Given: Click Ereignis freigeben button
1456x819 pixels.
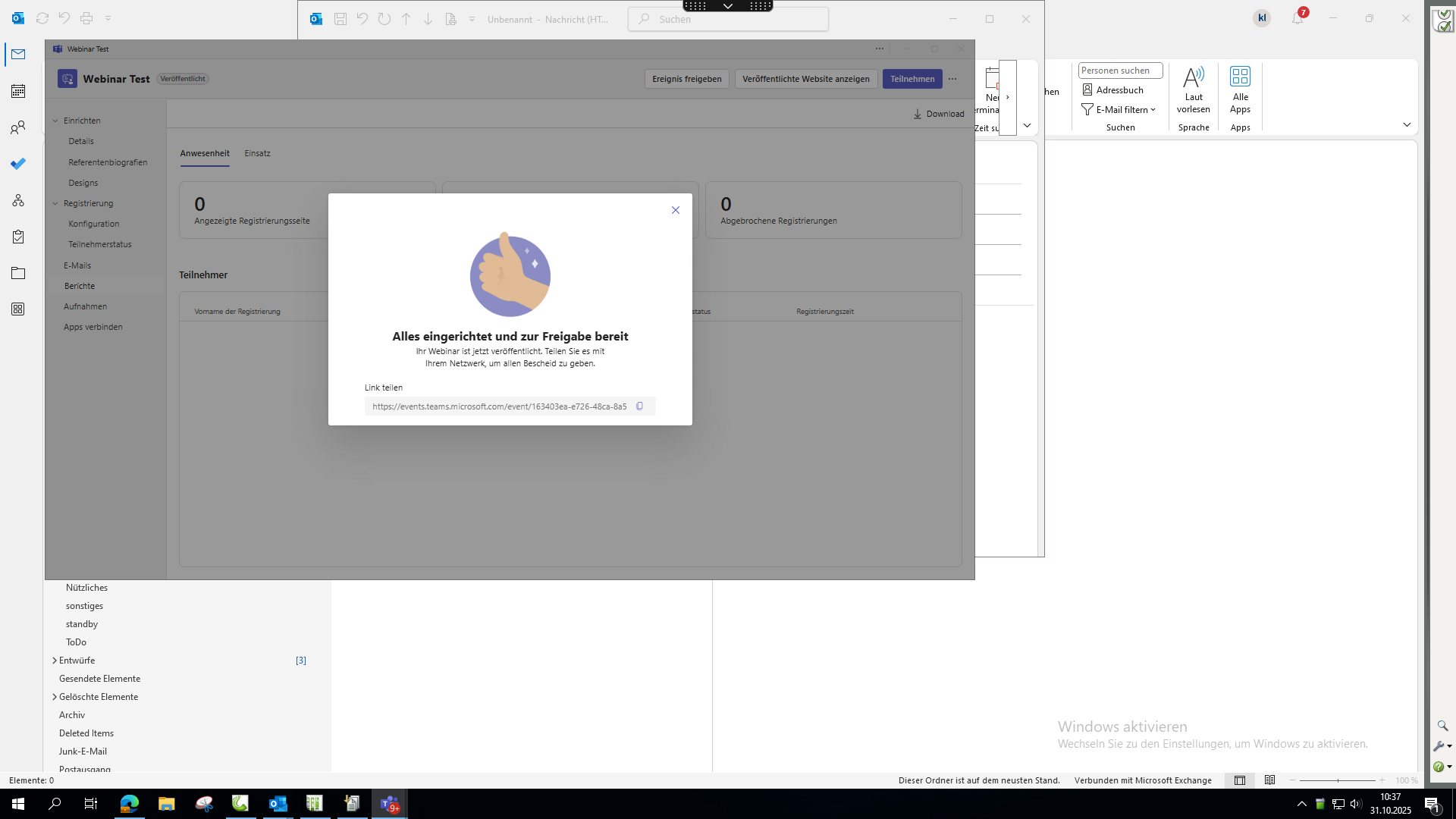Looking at the screenshot, I should [x=686, y=79].
